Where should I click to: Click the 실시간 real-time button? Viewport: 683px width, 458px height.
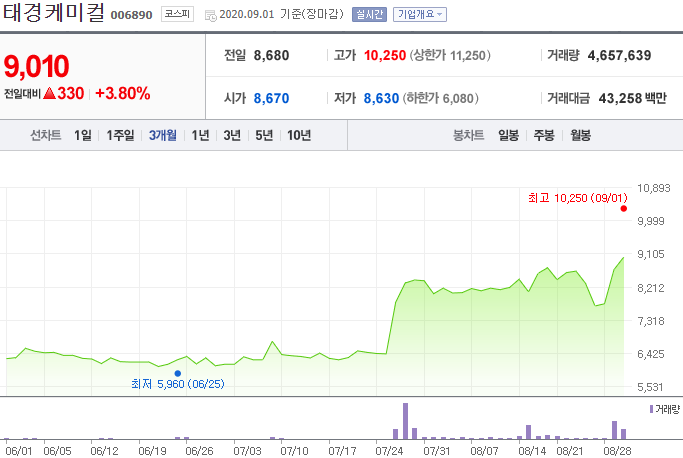tap(369, 14)
